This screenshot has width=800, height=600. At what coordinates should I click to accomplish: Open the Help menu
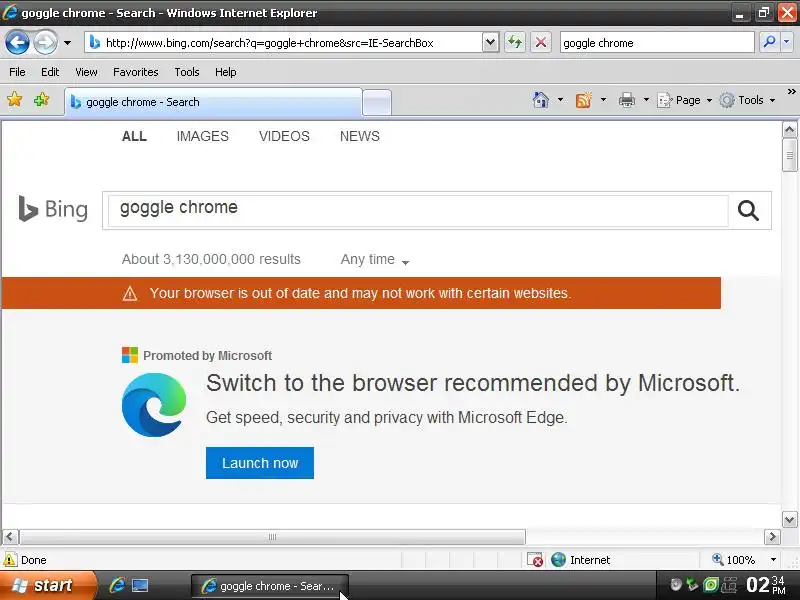[226, 72]
